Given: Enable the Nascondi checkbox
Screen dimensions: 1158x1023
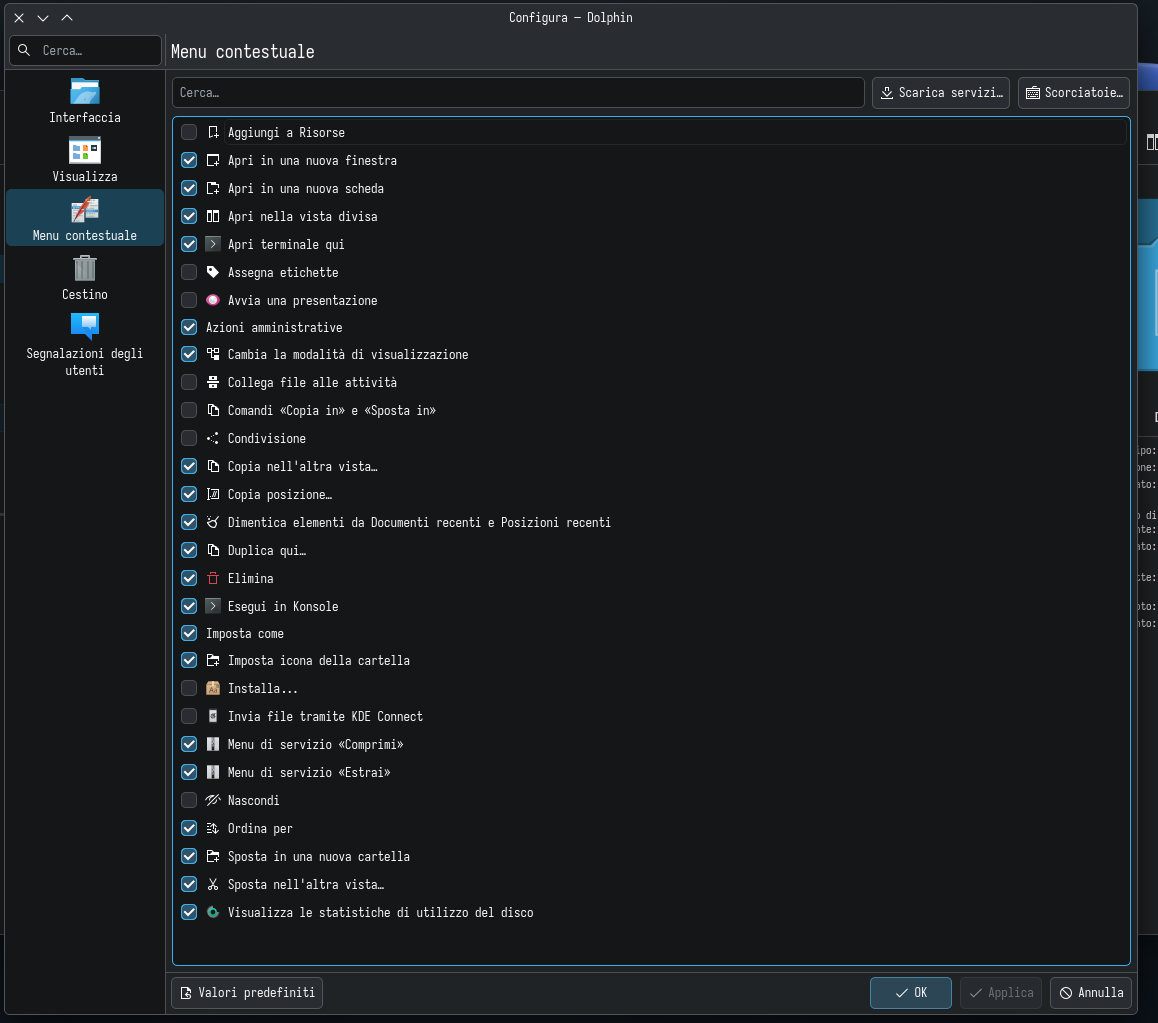Looking at the screenshot, I should tap(189, 801).
